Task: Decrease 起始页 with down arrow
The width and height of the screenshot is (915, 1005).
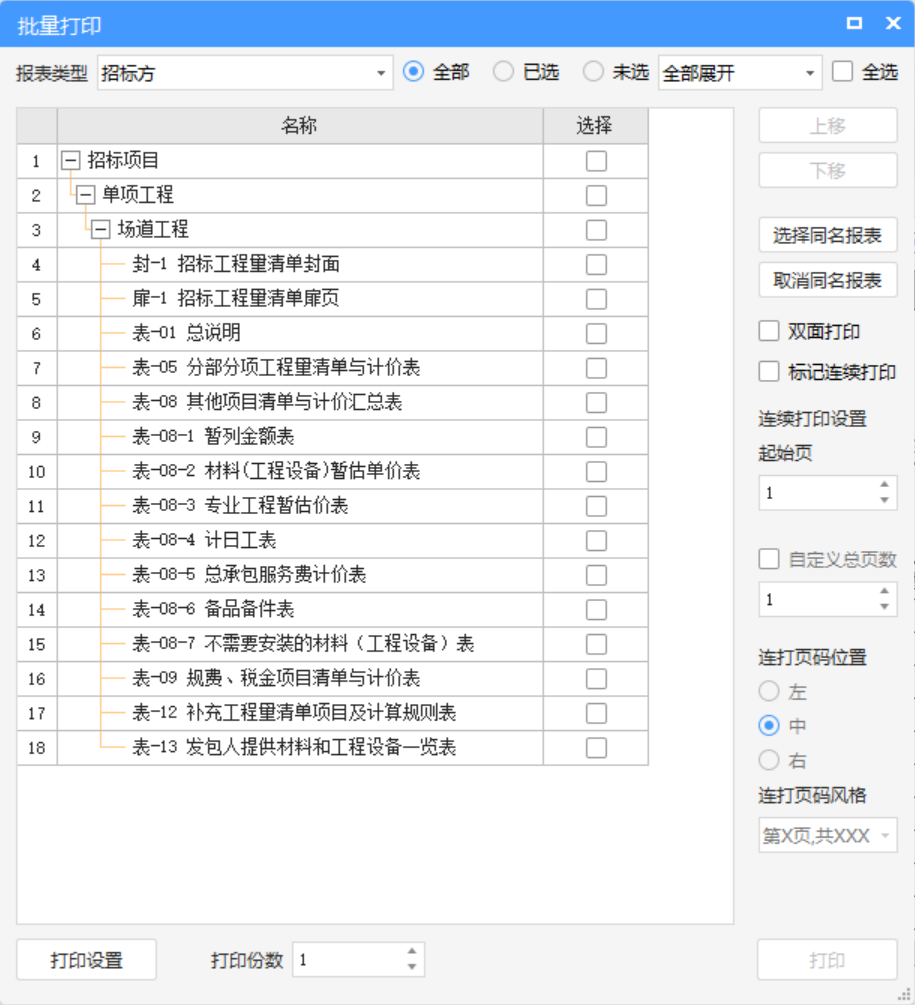Action: tap(884, 500)
